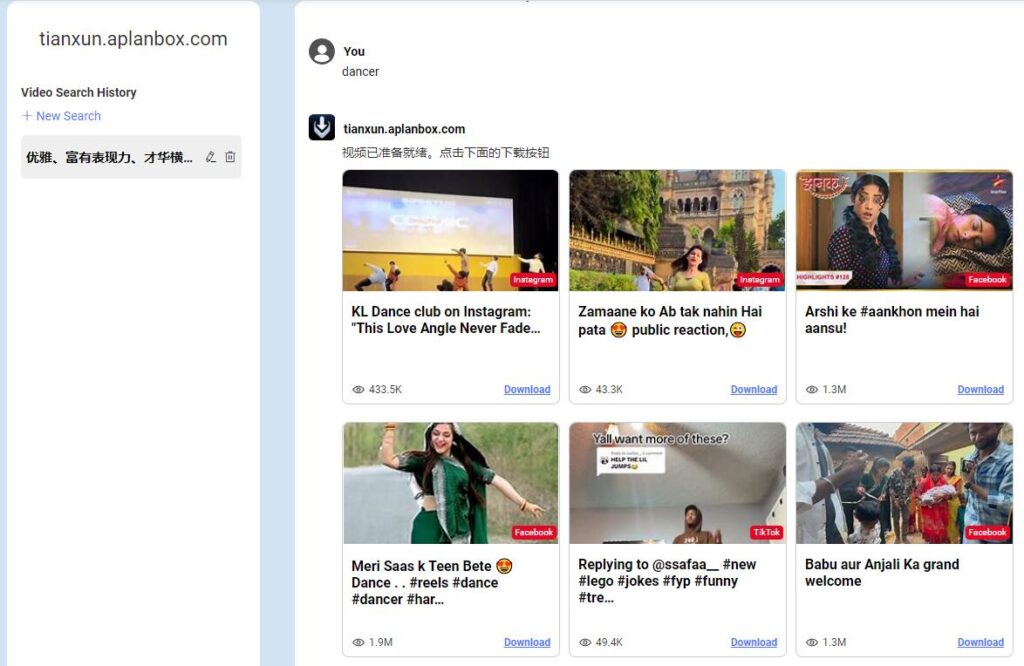This screenshot has width=1024, height=666.
Task: Click the Facebook badge on Meri Saas thumbnail
Action: pyautogui.click(x=534, y=532)
